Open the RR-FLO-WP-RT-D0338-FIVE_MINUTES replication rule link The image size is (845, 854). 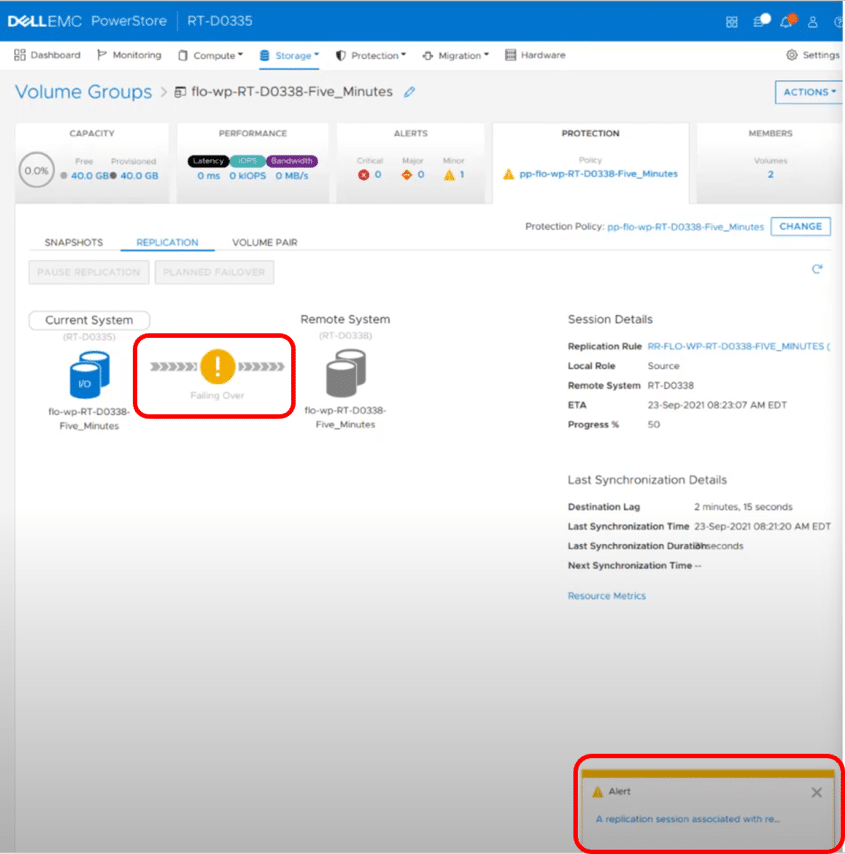(739, 346)
